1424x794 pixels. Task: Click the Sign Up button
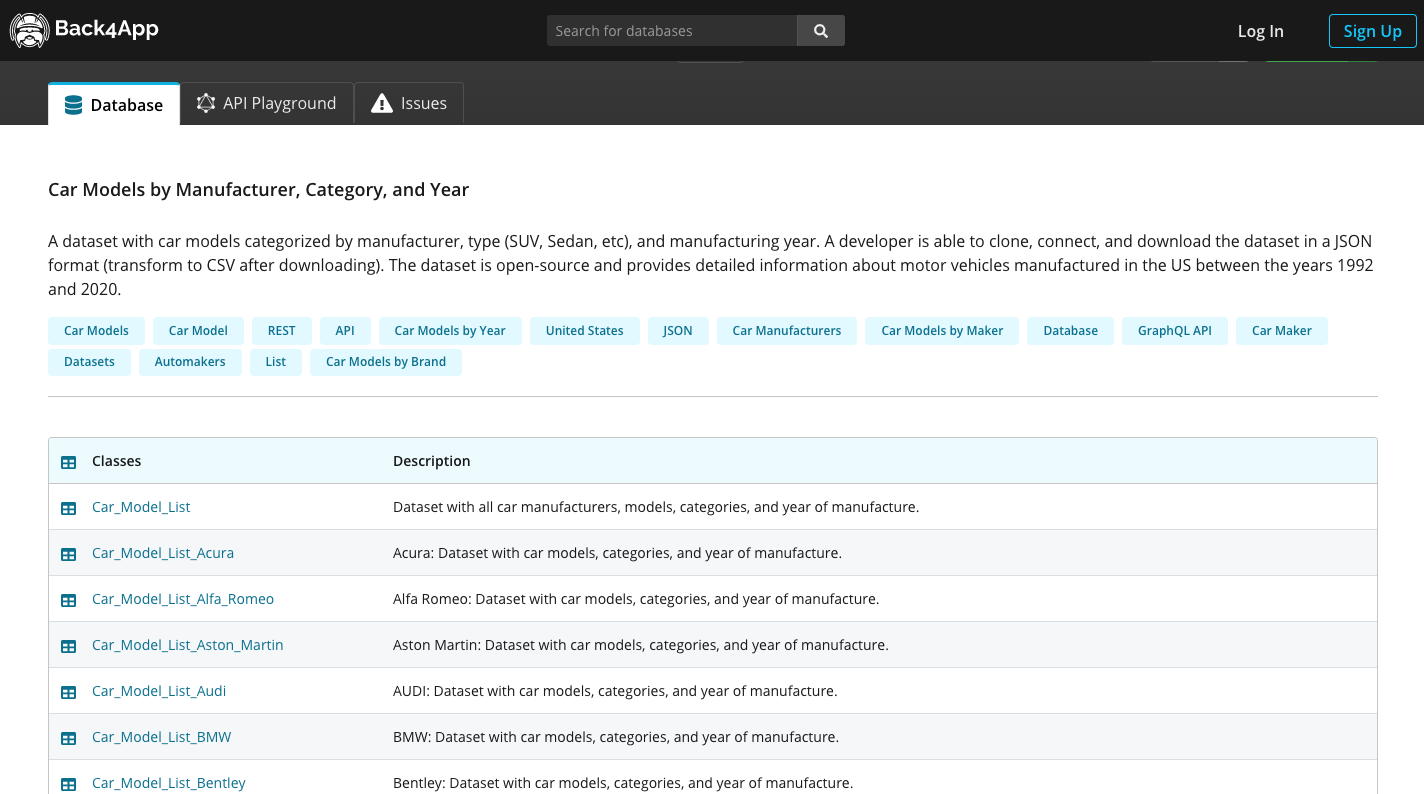[x=1372, y=31]
